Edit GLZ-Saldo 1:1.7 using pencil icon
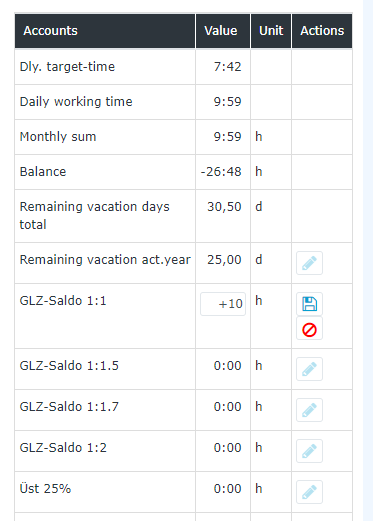The height and width of the screenshot is (521, 373). coord(309,410)
